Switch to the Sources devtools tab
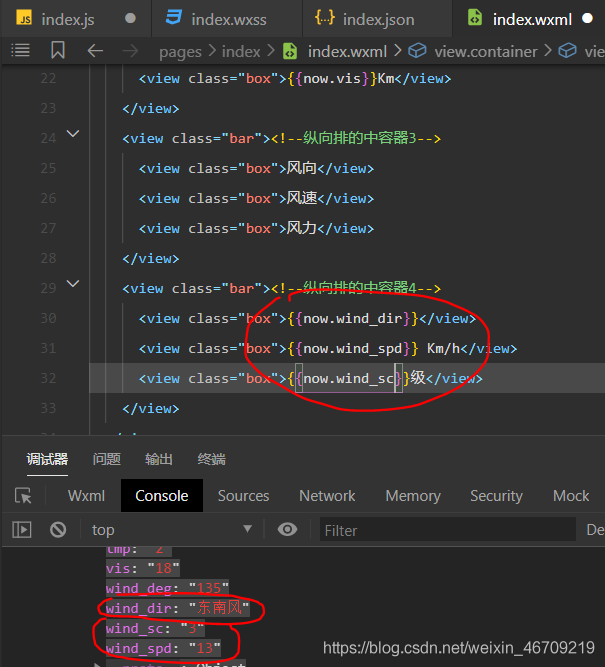The height and width of the screenshot is (667, 605). click(x=243, y=496)
